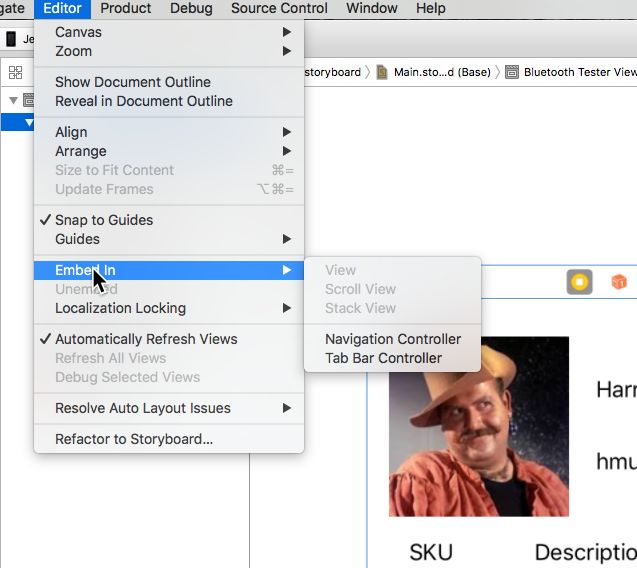Select the Description label on canvas
Screen dimensions: 637x568
tap(585, 553)
